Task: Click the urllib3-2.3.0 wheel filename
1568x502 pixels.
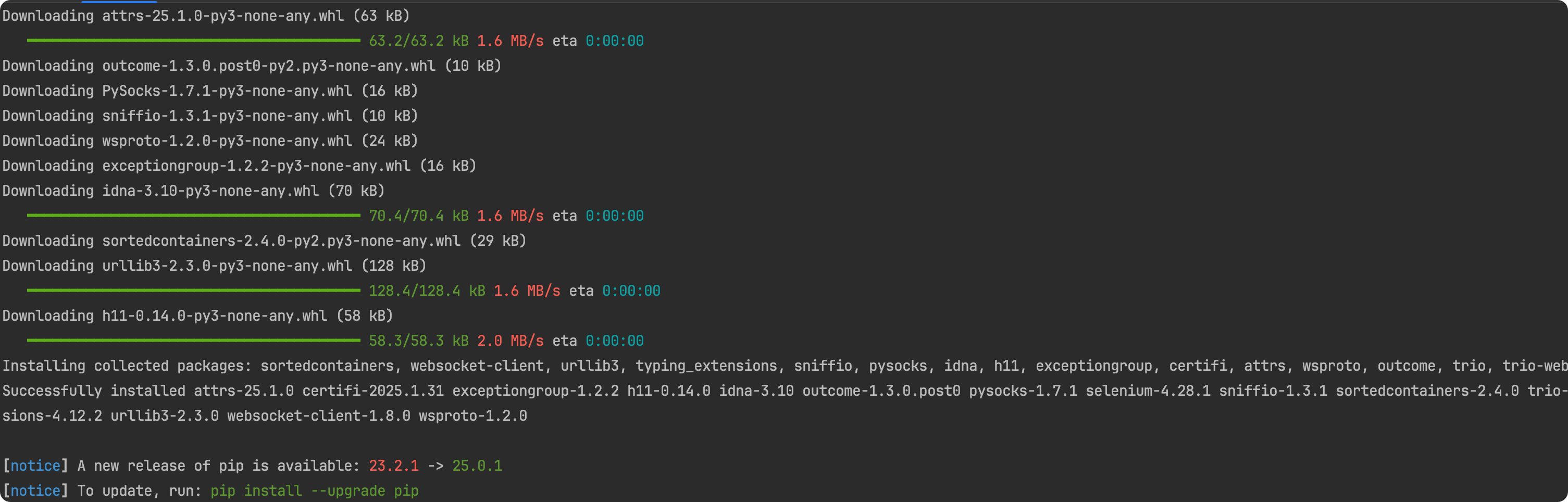Action: point(227,265)
